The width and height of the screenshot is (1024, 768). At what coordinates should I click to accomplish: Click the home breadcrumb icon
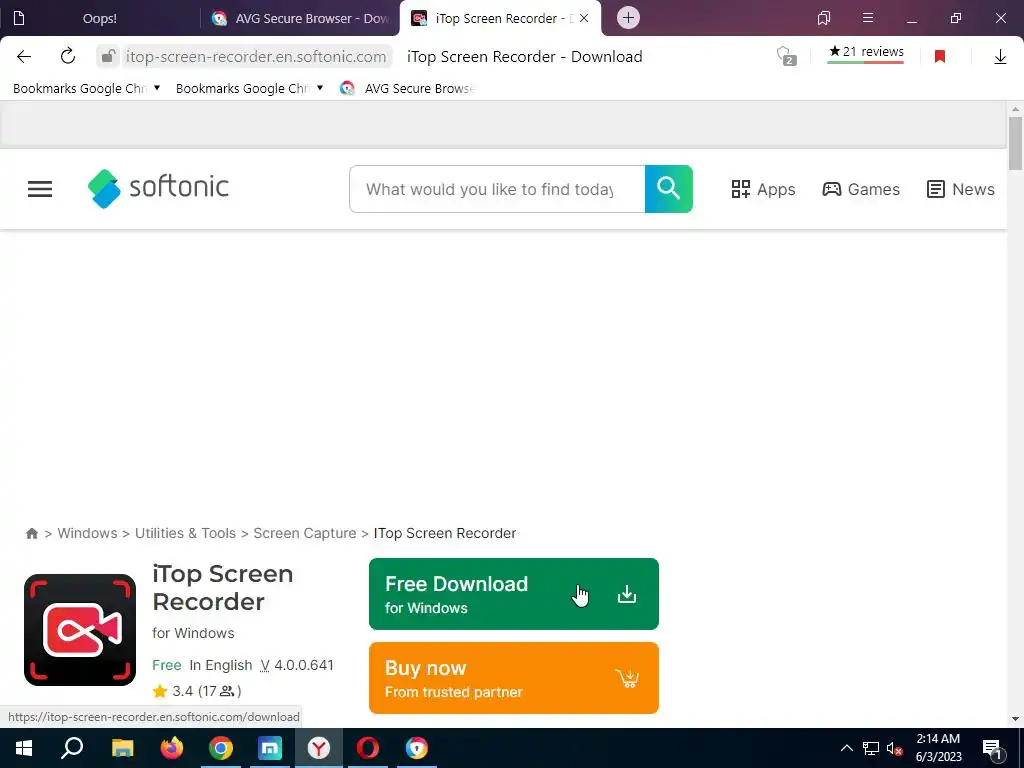tap(32, 534)
